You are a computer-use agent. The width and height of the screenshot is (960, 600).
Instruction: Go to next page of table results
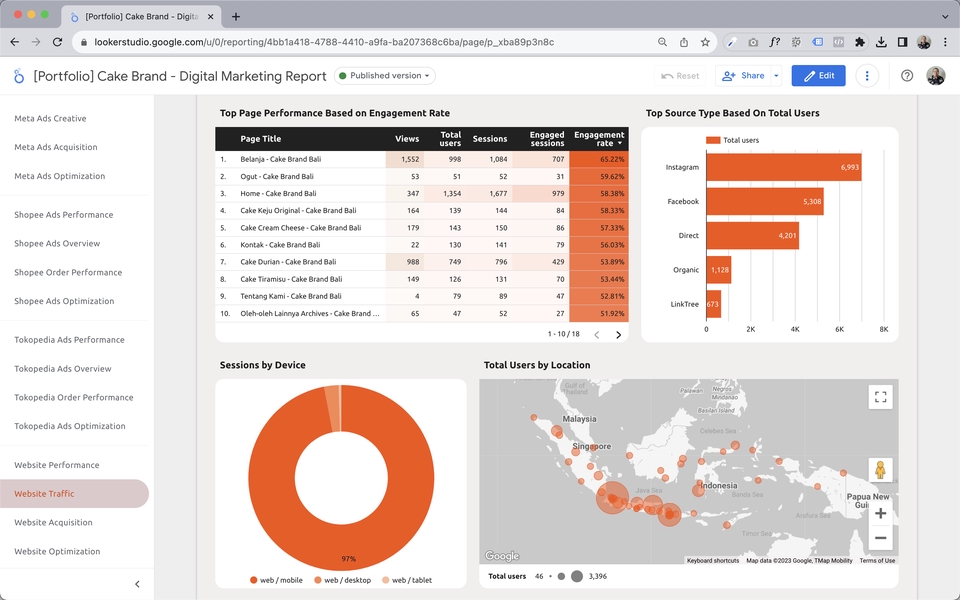[x=618, y=335]
